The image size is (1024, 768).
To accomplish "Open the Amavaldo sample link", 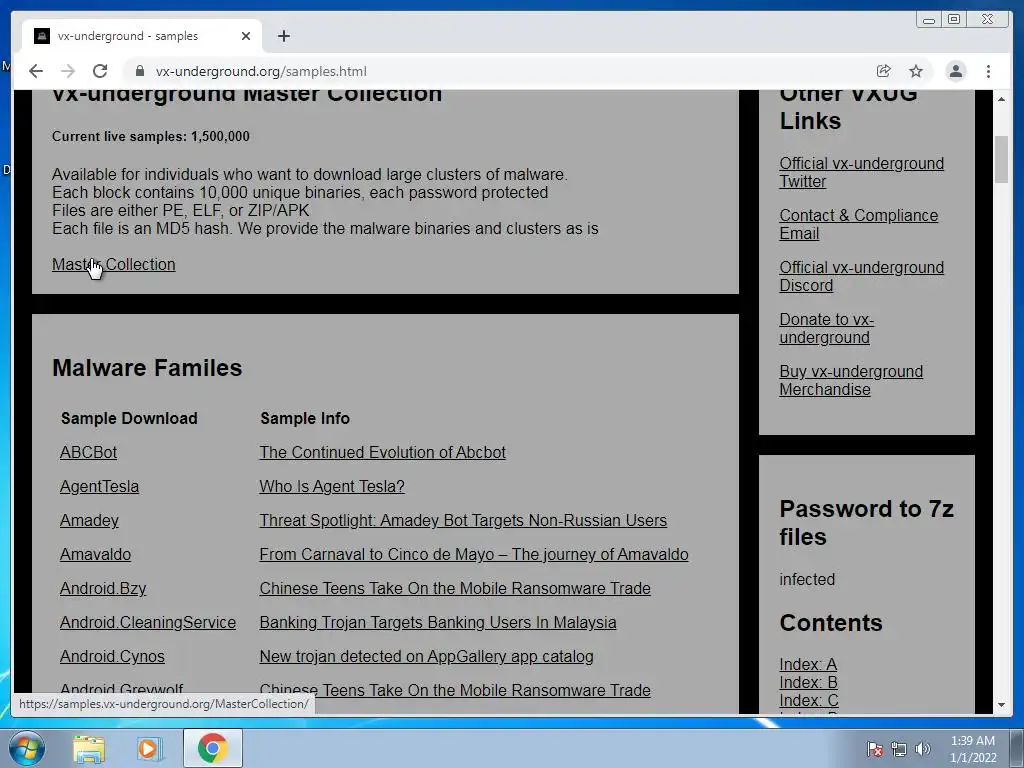I will pos(95,554).
